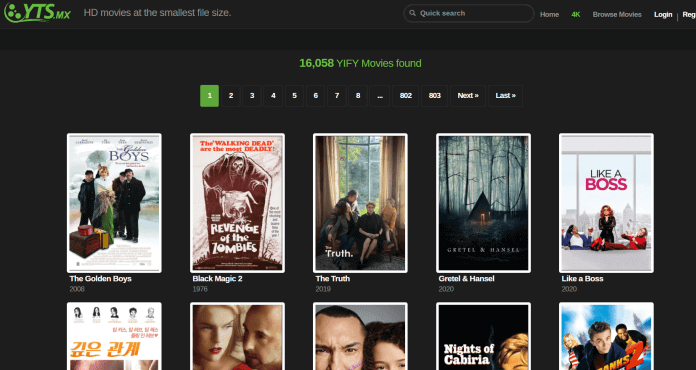This screenshot has height=370, width=696.
Task: Click the Last » pagination button
Action: point(506,96)
